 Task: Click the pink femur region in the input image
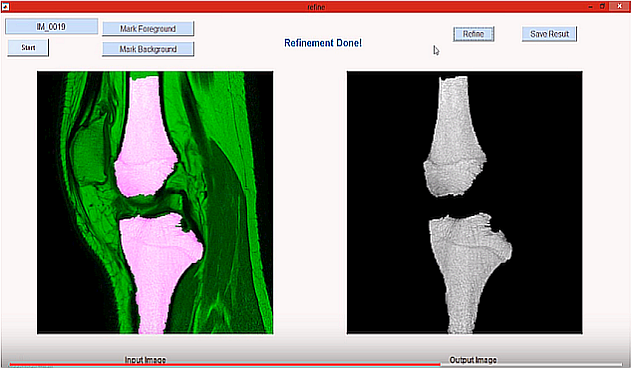(x=144, y=134)
